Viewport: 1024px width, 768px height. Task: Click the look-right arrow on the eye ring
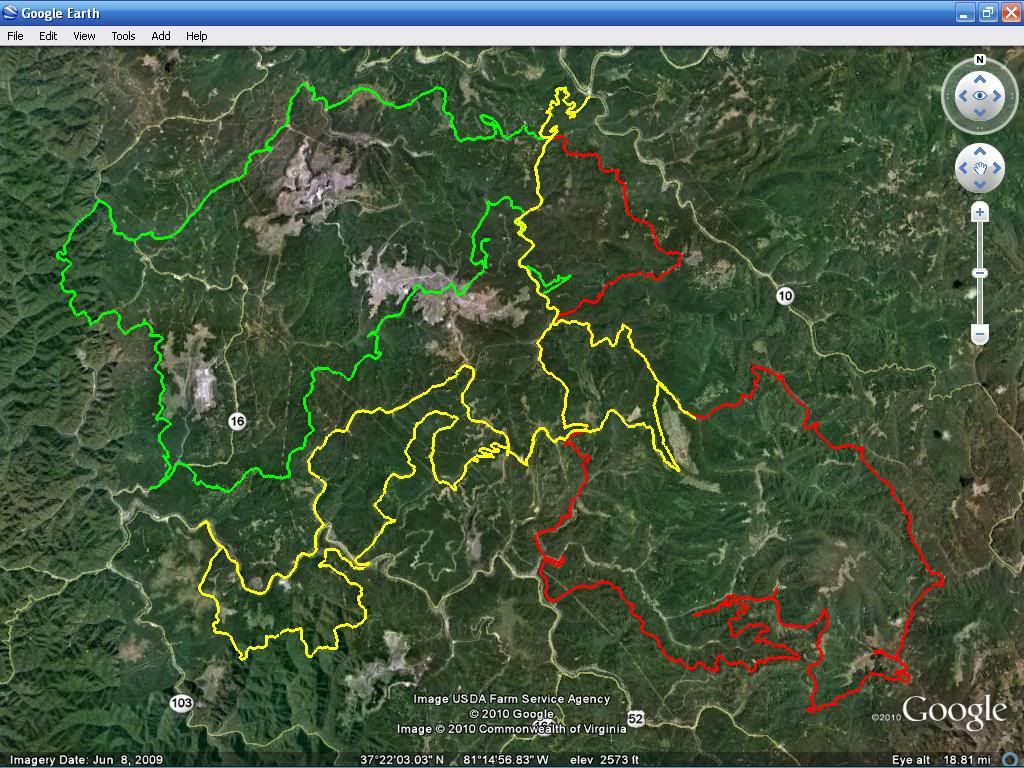click(x=997, y=96)
